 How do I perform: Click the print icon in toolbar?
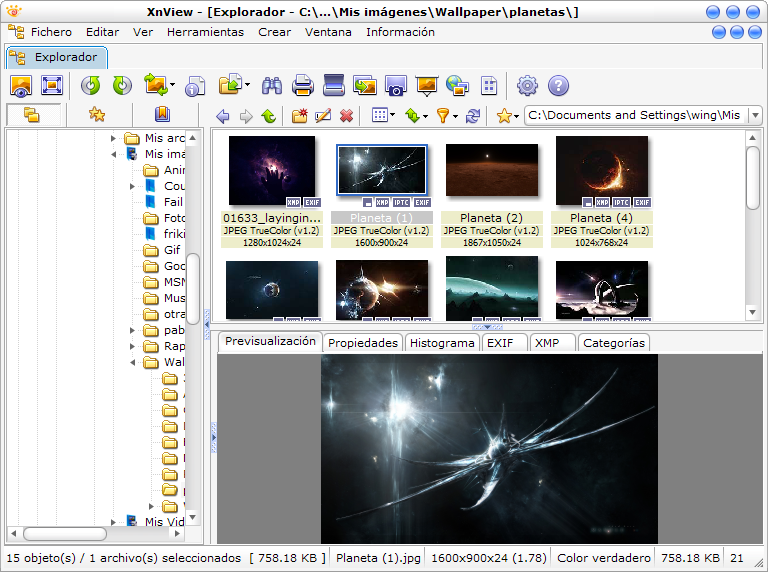click(x=302, y=86)
